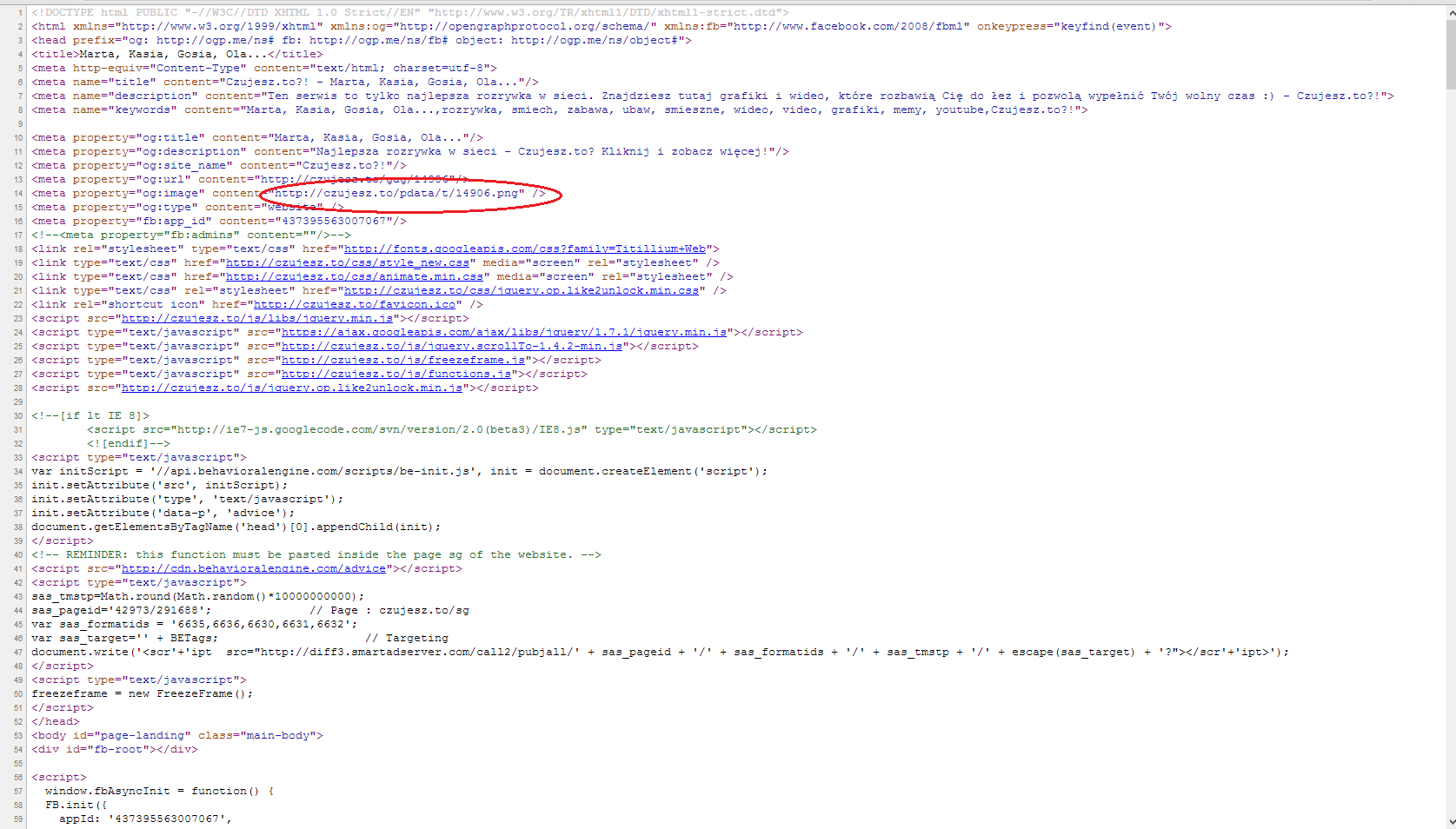Open the css/animate.min.css link

[x=355, y=276]
